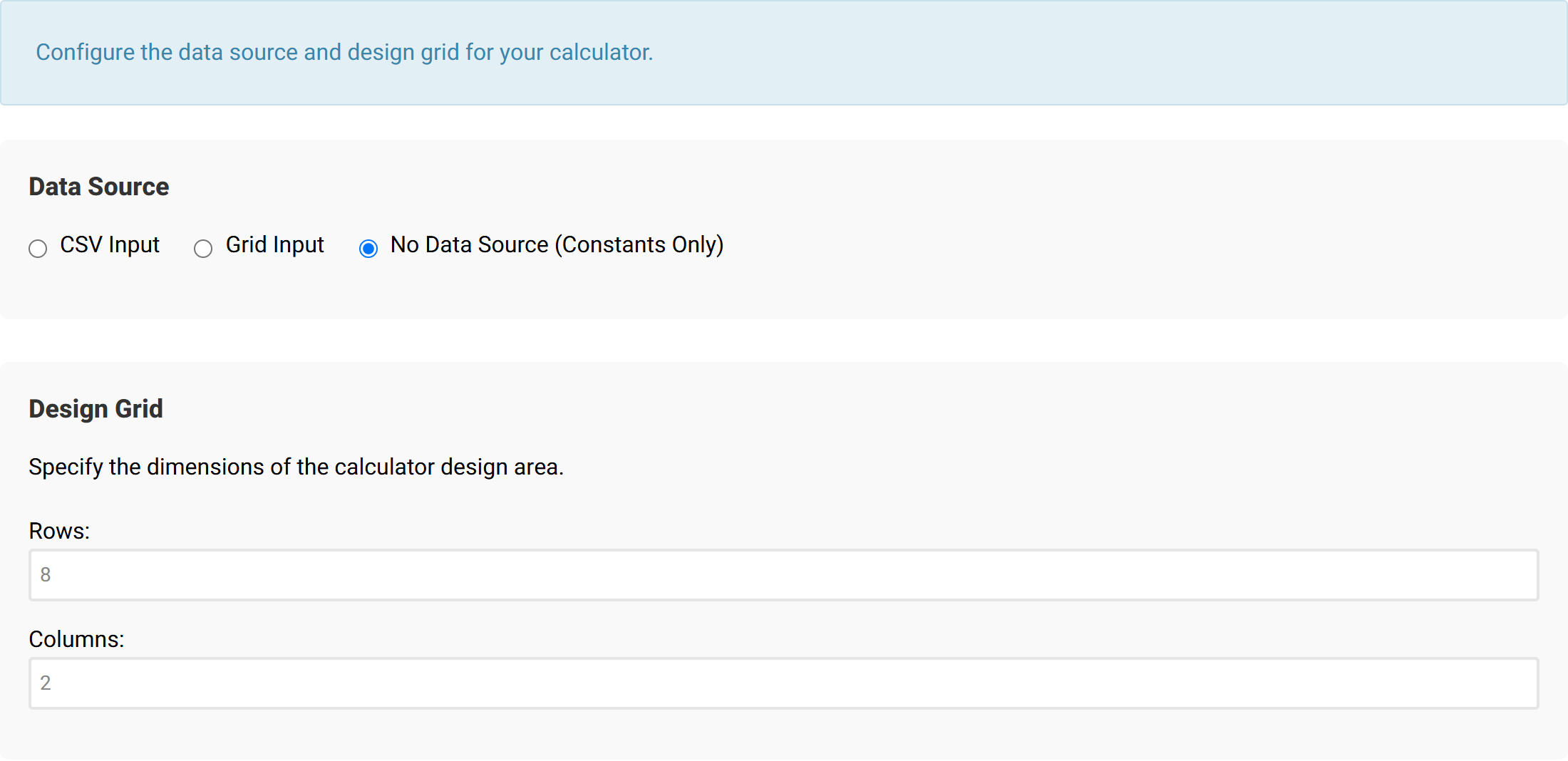This screenshot has height=761, width=1568.
Task: Click the Columns input field
Action: click(784, 683)
